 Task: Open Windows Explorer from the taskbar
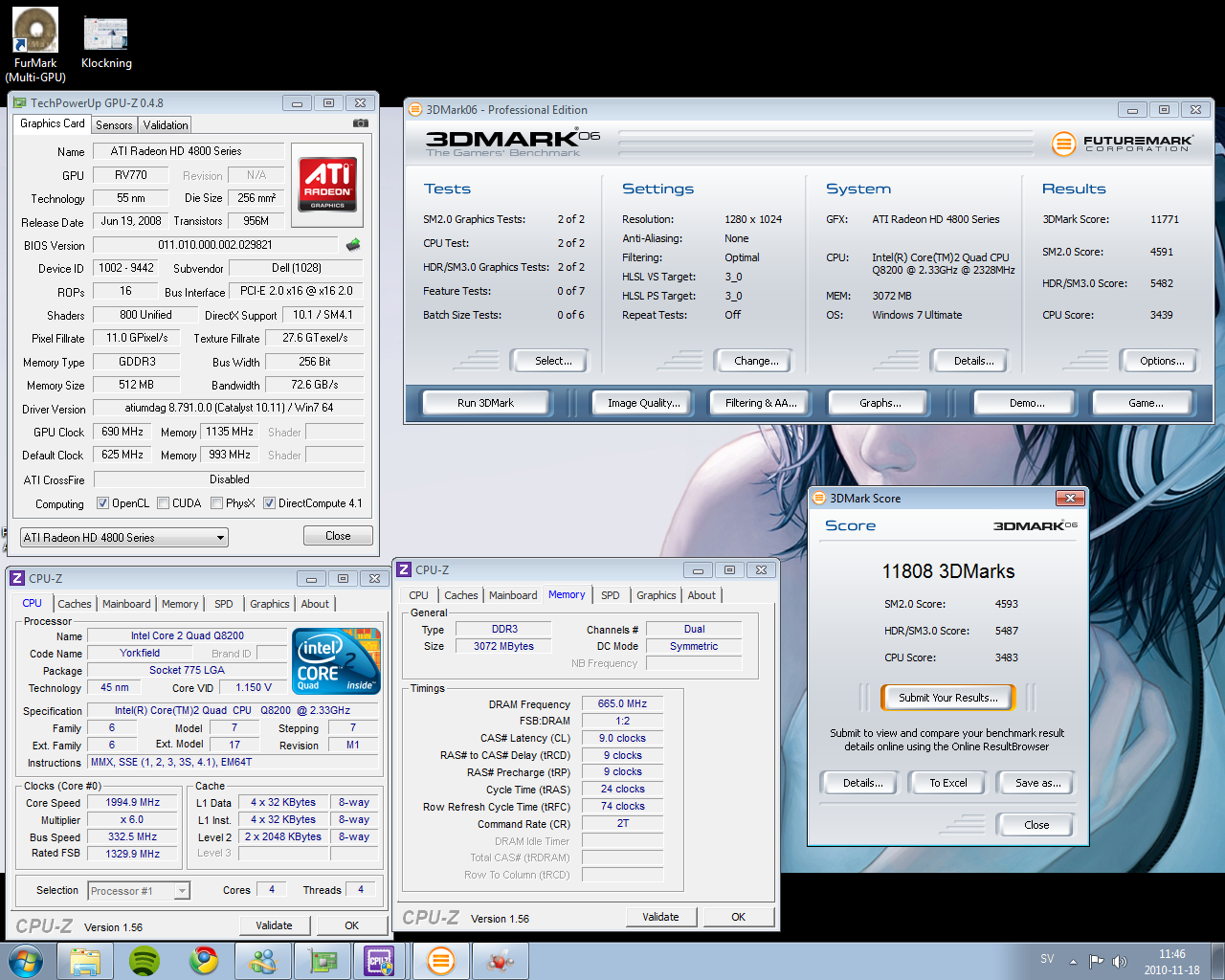(85, 961)
